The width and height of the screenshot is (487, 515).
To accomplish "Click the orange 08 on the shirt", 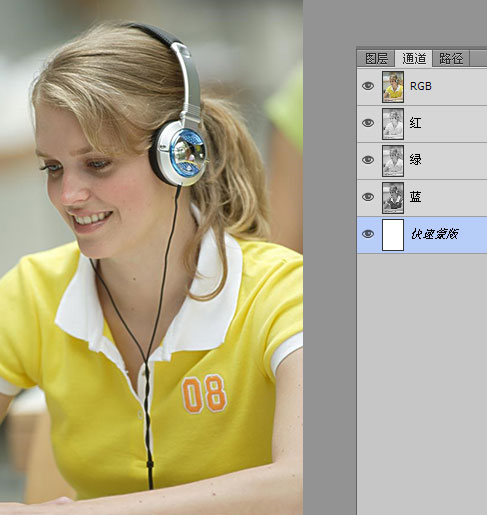I will (204, 394).
